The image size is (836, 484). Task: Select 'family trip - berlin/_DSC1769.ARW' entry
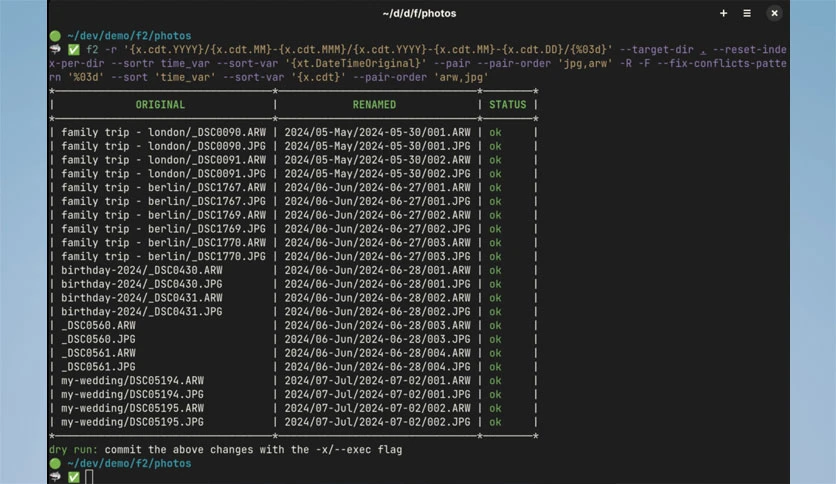tap(163, 215)
